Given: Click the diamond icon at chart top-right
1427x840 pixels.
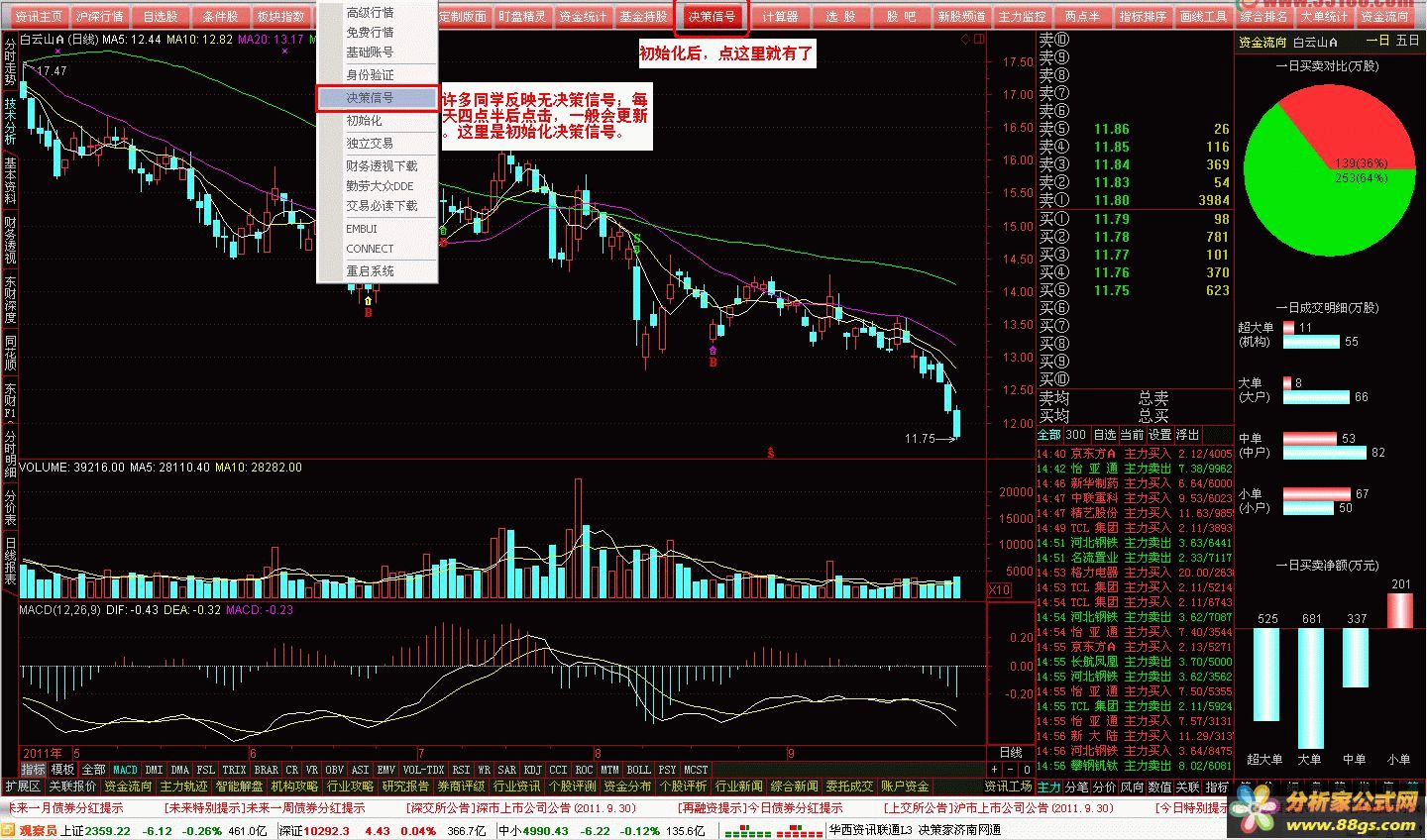Looking at the screenshot, I should pyautogui.click(x=966, y=40).
